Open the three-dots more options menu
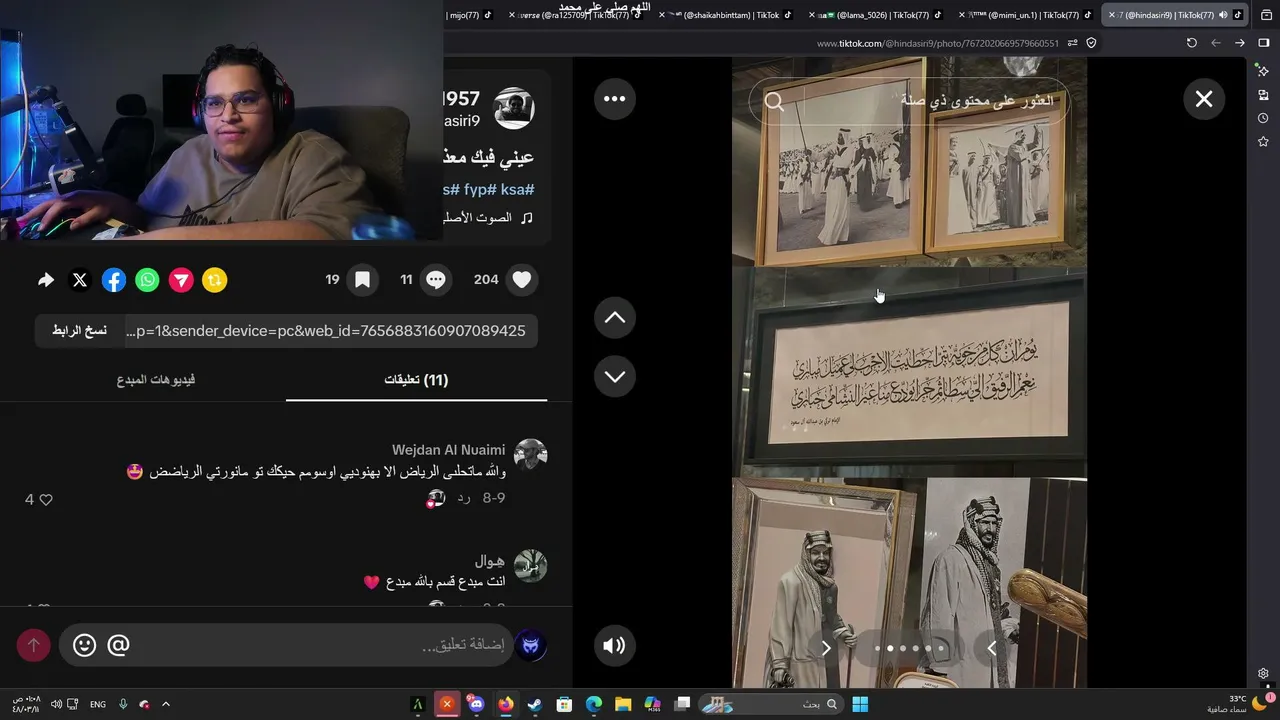This screenshot has height=720, width=1280. tap(615, 99)
